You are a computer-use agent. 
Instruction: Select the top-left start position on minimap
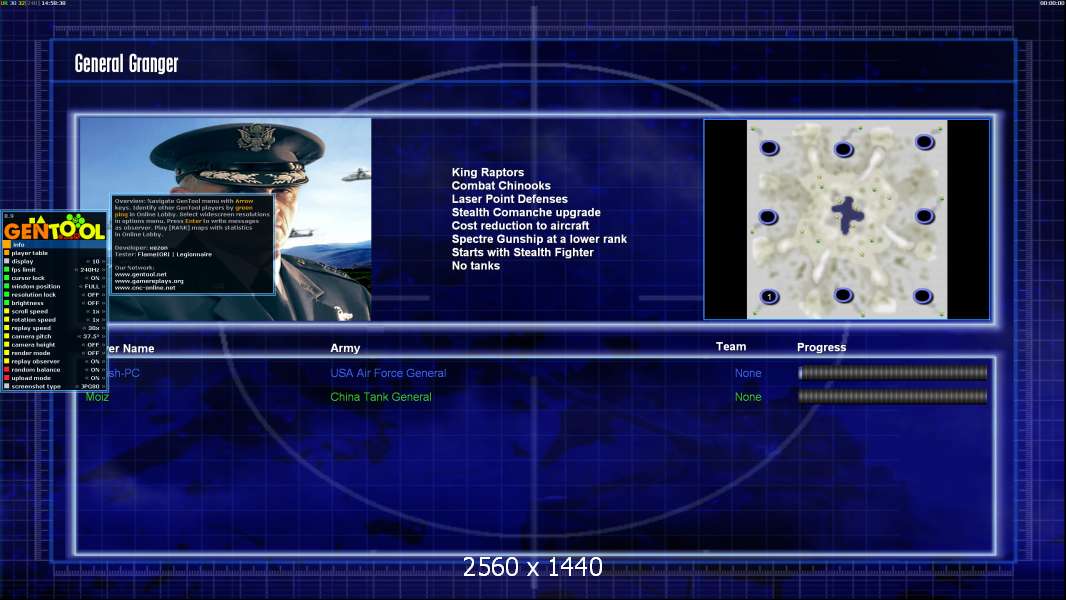point(769,148)
